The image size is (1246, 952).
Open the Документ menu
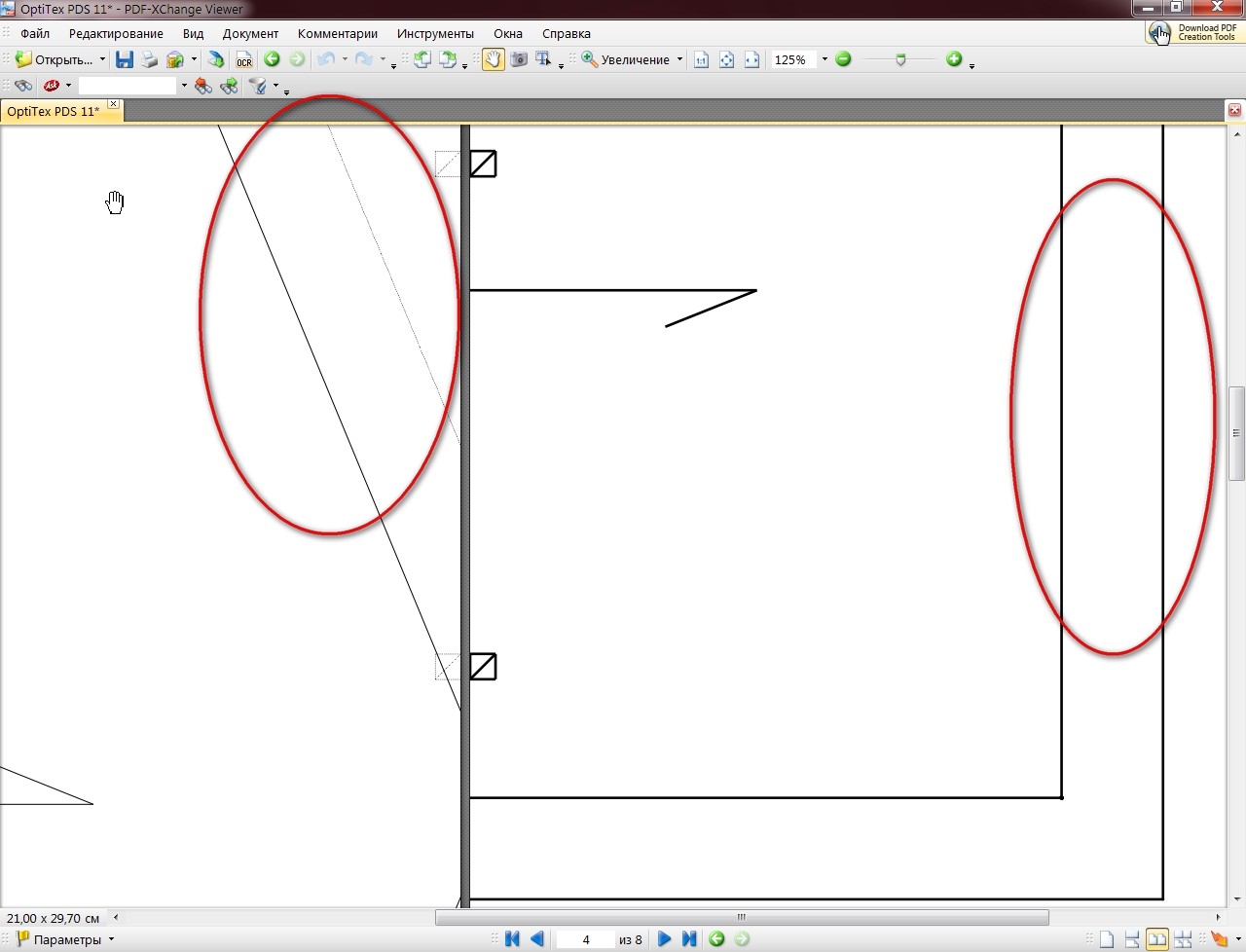pyautogui.click(x=250, y=33)
